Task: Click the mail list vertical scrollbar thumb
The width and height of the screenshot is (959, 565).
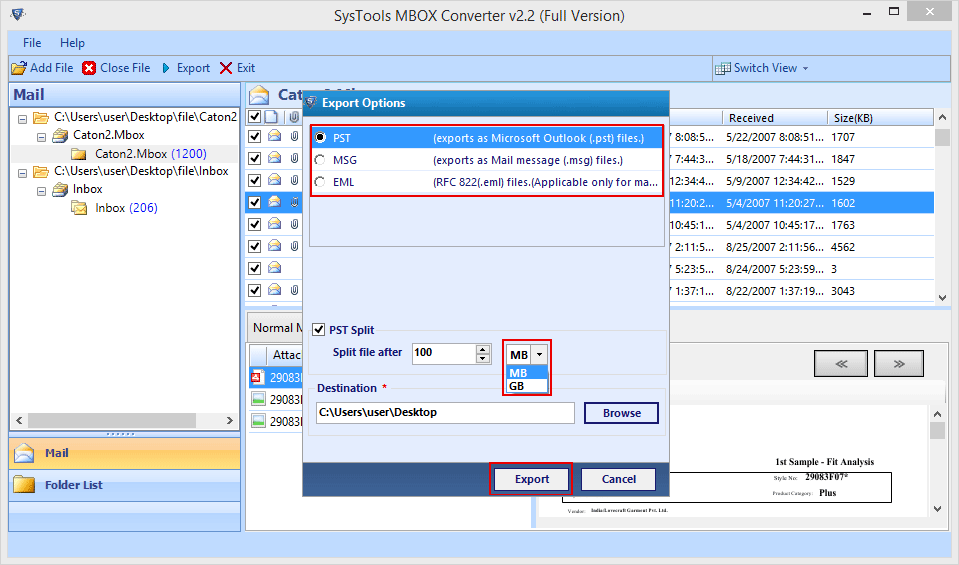Action: pos(942,137)
